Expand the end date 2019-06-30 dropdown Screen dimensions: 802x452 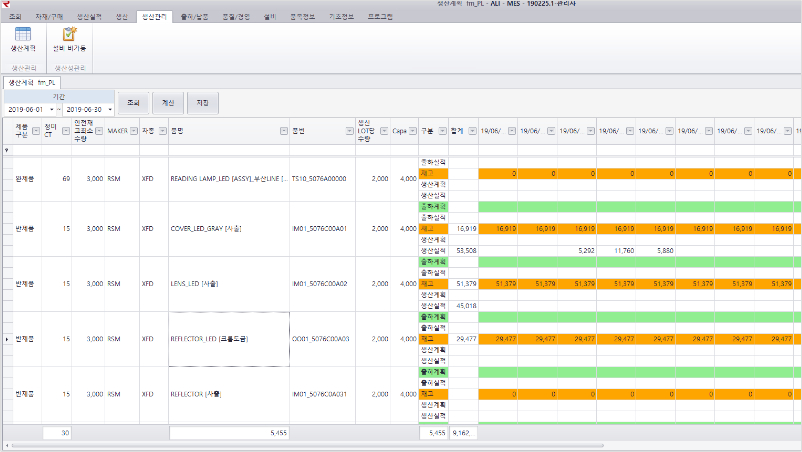tap(109, 109)
